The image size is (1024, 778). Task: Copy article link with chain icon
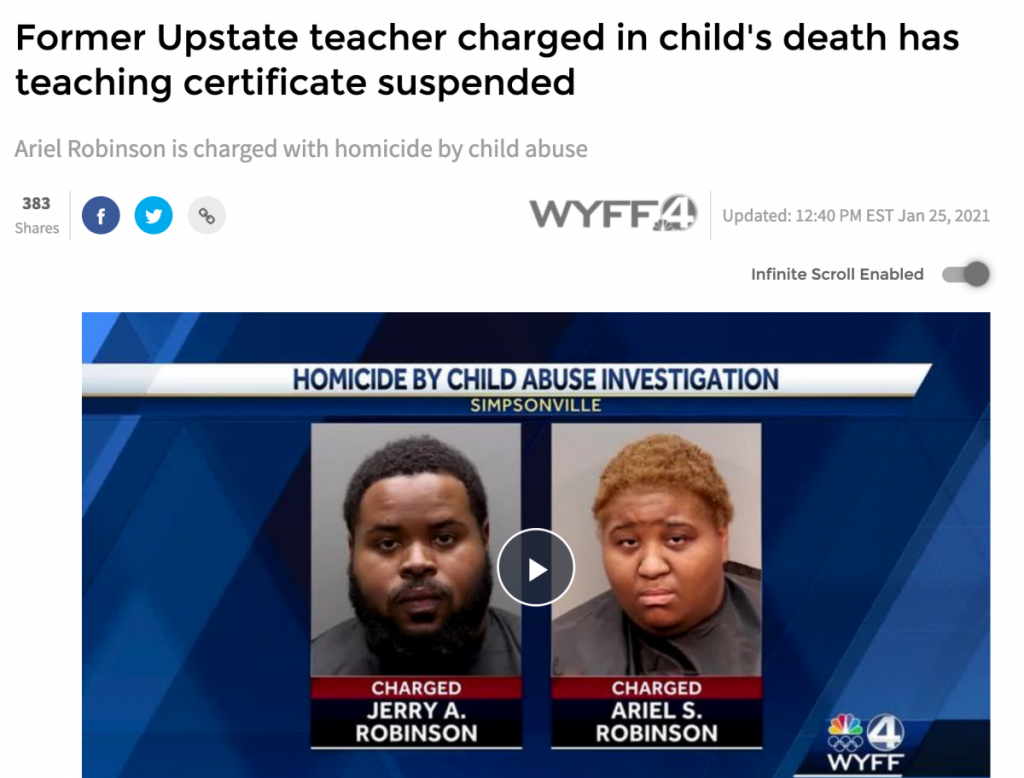pos(206,216)
